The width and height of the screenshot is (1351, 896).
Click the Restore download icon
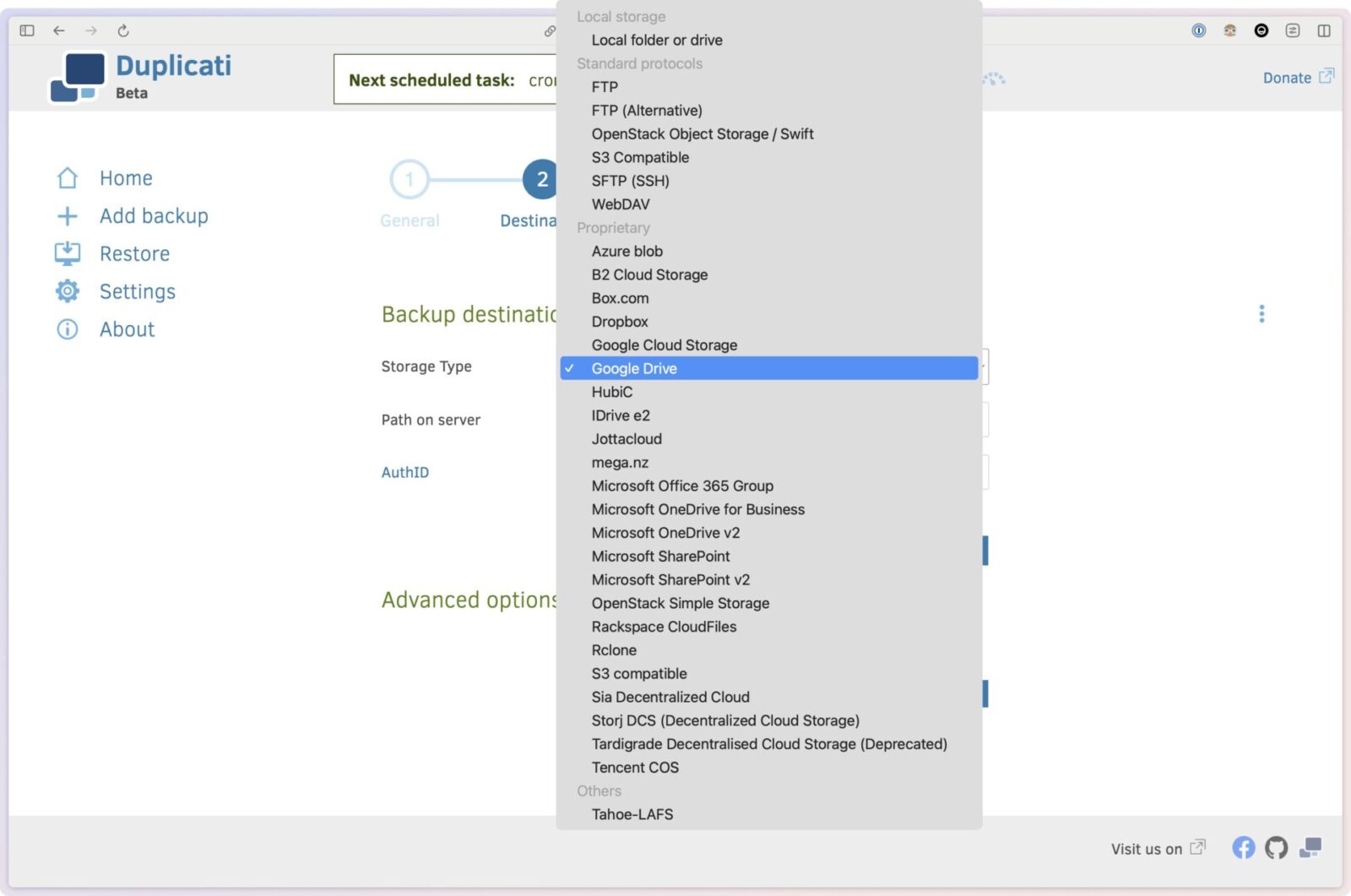click(68, 253)
